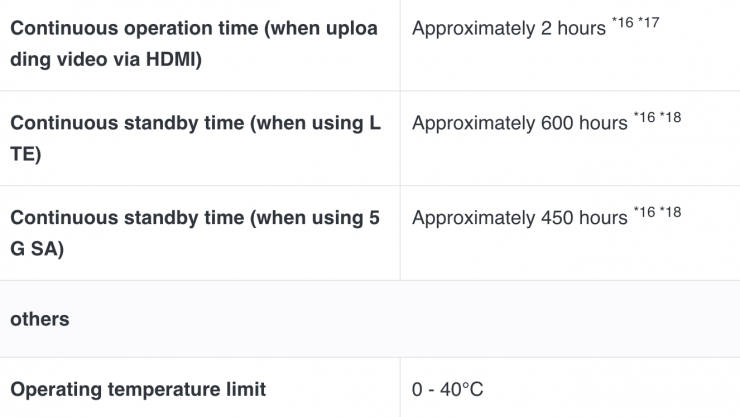Click the wrapped "G SA)" text fragment
Viewport: 740px width, 417px height.
click(x=37, y=249)
